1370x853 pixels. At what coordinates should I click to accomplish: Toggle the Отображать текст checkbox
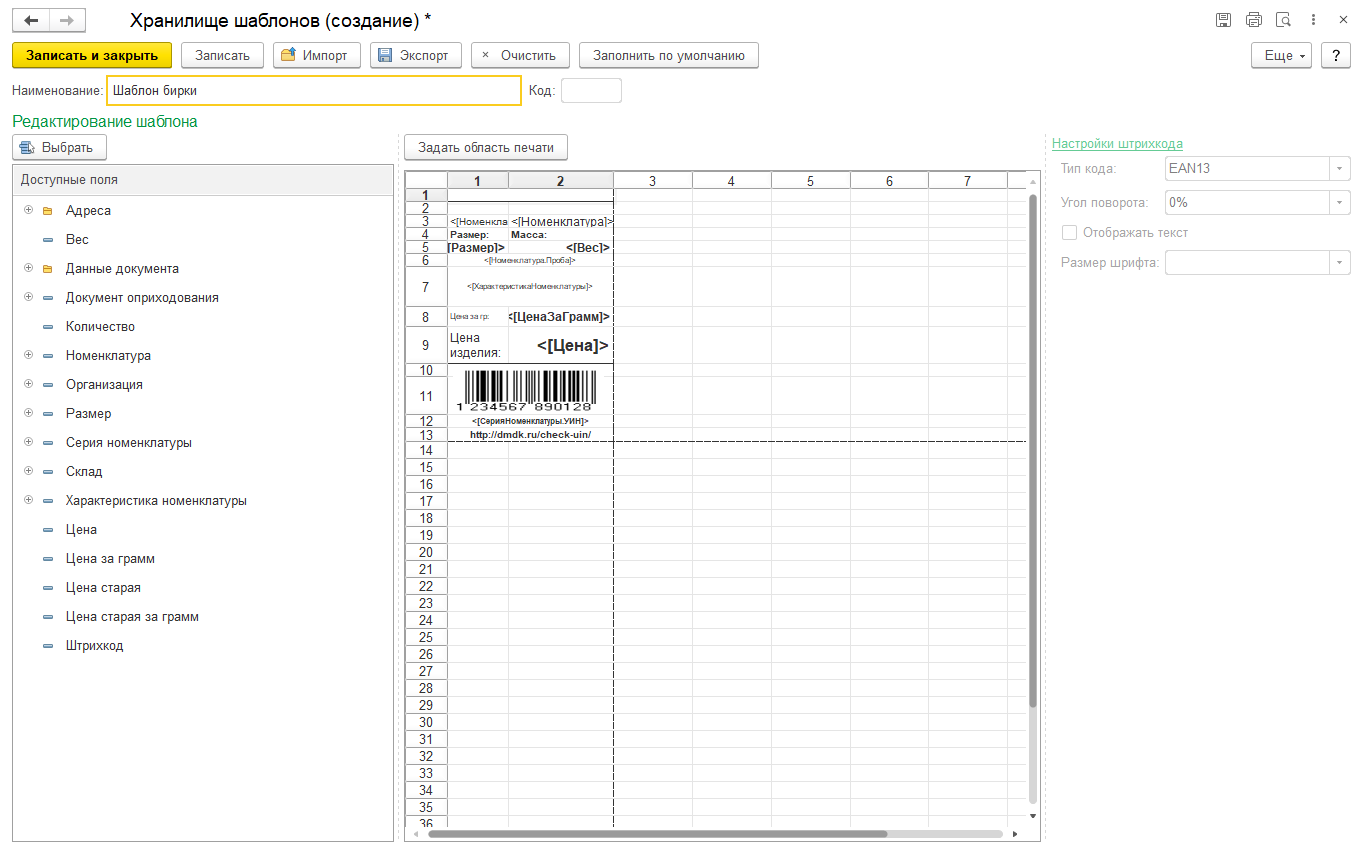tap(1069, 233)
